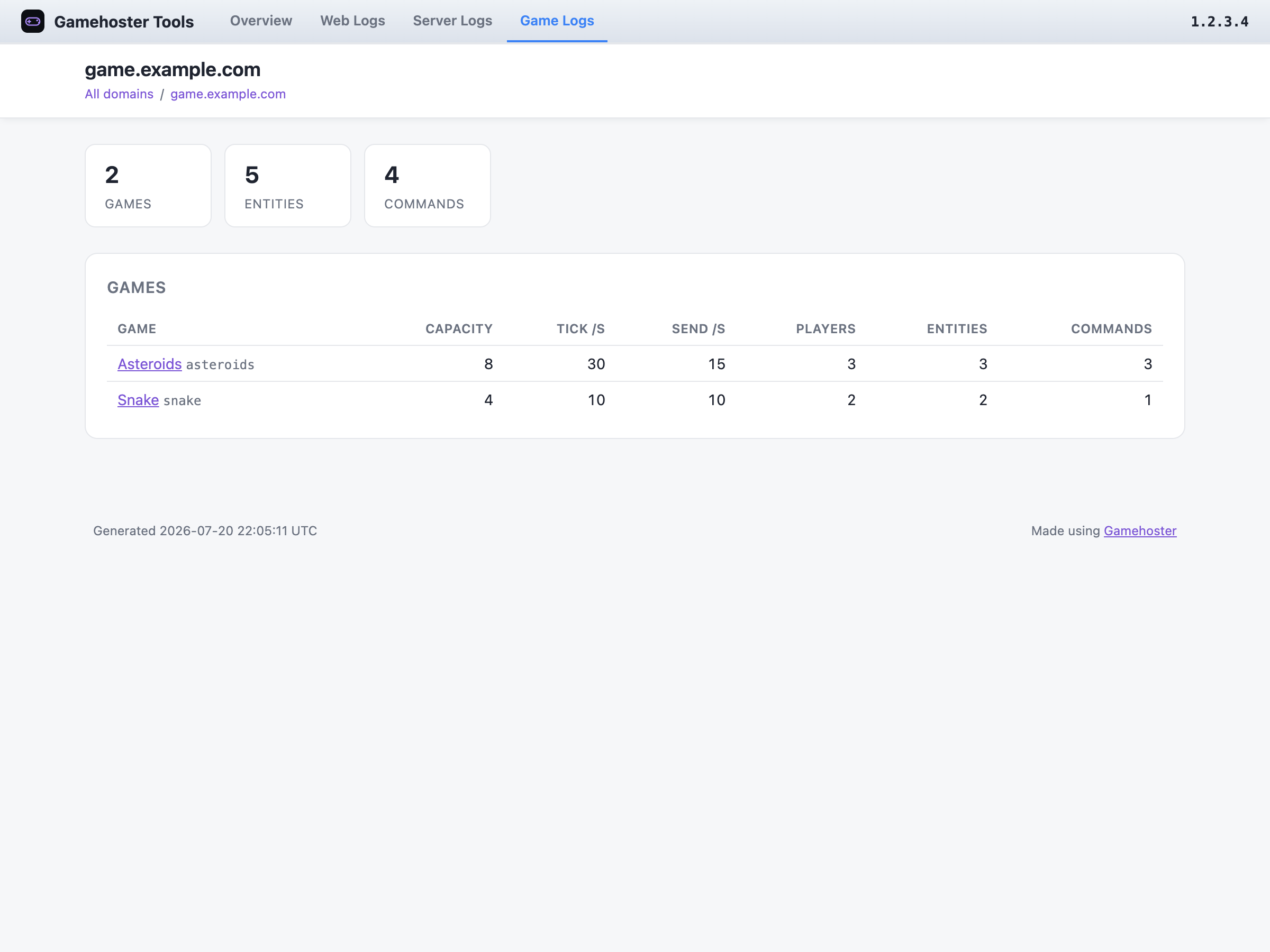Go to the Server Logs tab
This screenshot has height=952, width=1270.
pyautogui.click(x=452, y=21)
